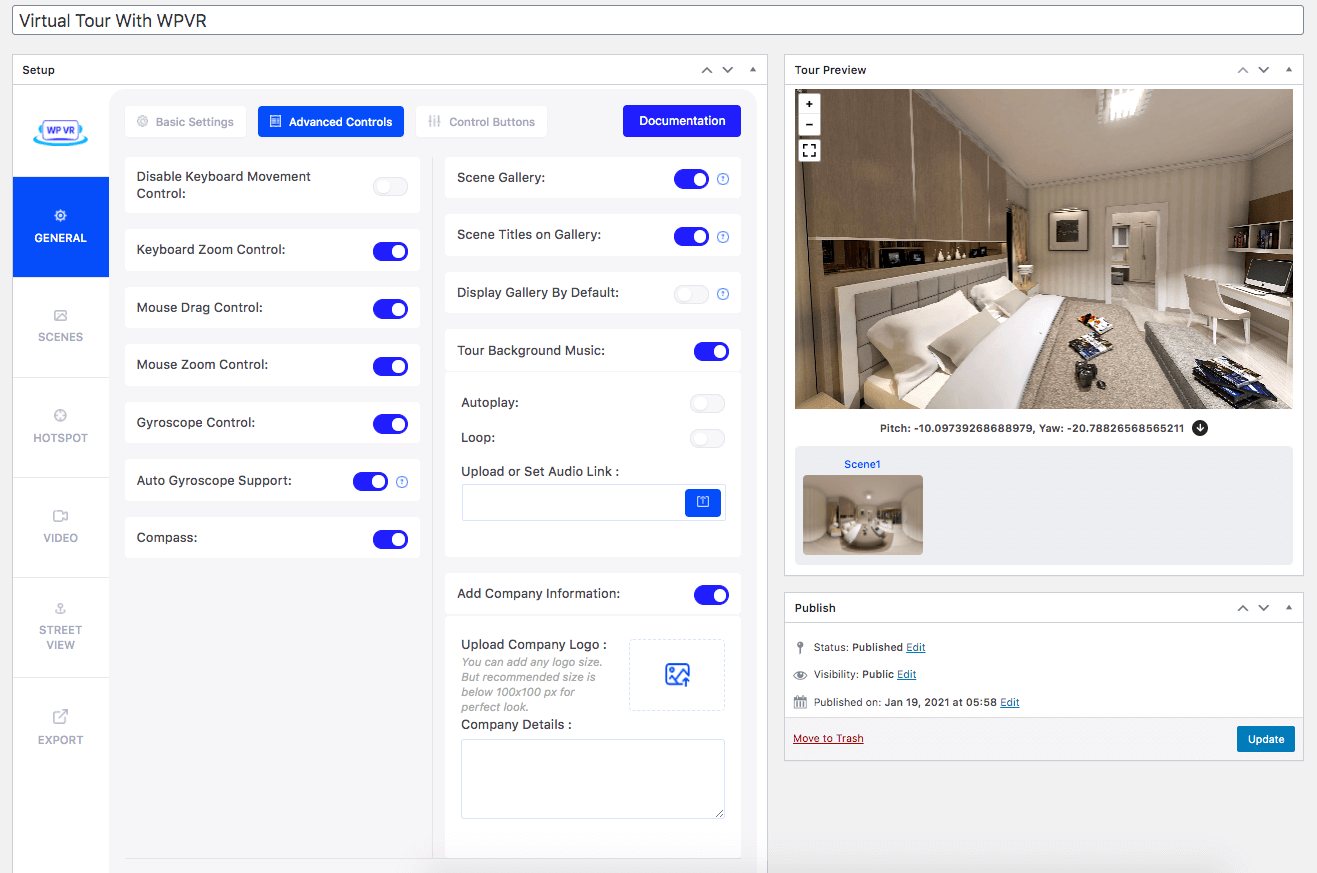Zoom in on tour preview
Viewport: 1317px width, 873px height.
(809, 104)
